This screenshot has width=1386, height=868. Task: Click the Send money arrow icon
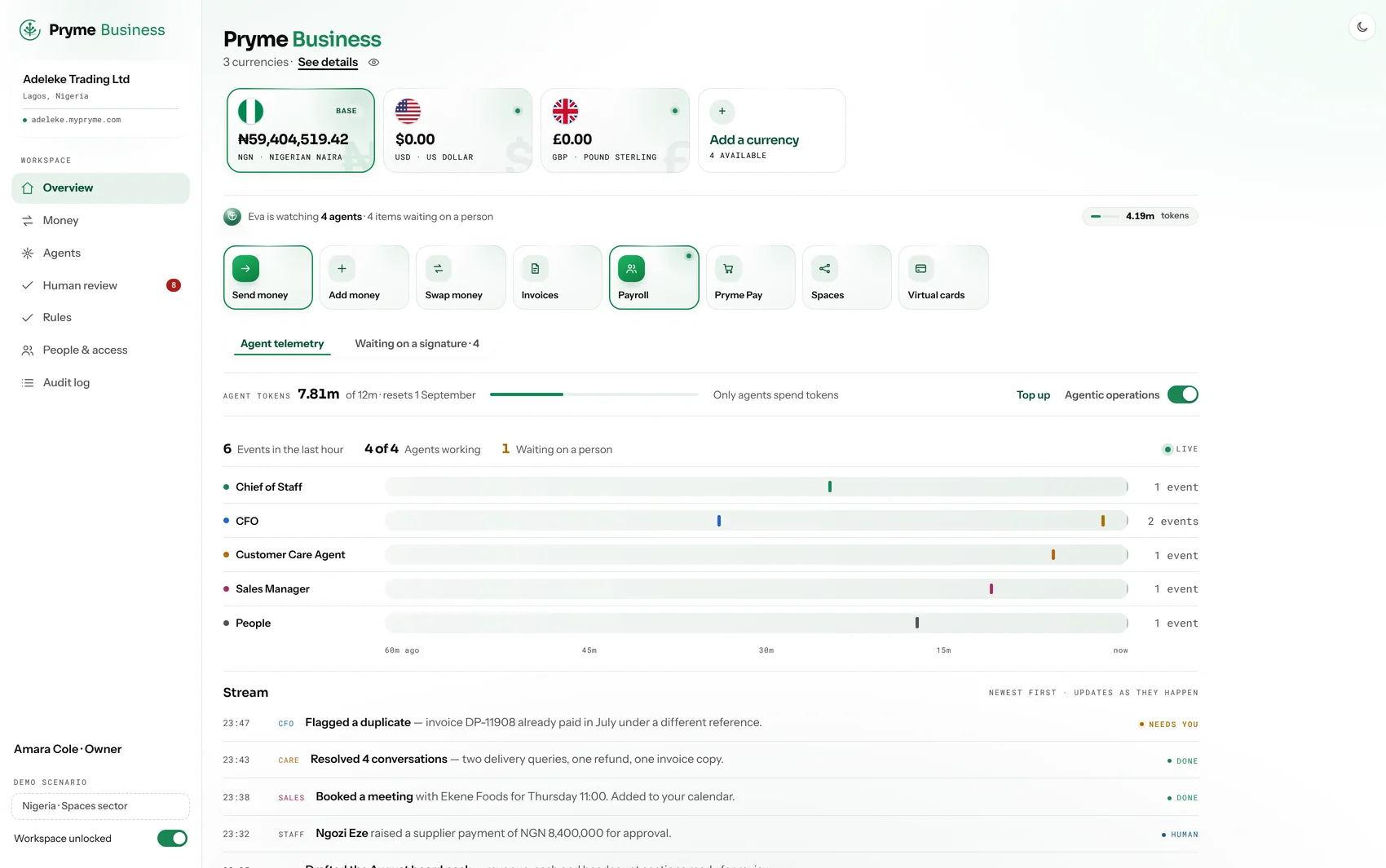pos(245,268)
